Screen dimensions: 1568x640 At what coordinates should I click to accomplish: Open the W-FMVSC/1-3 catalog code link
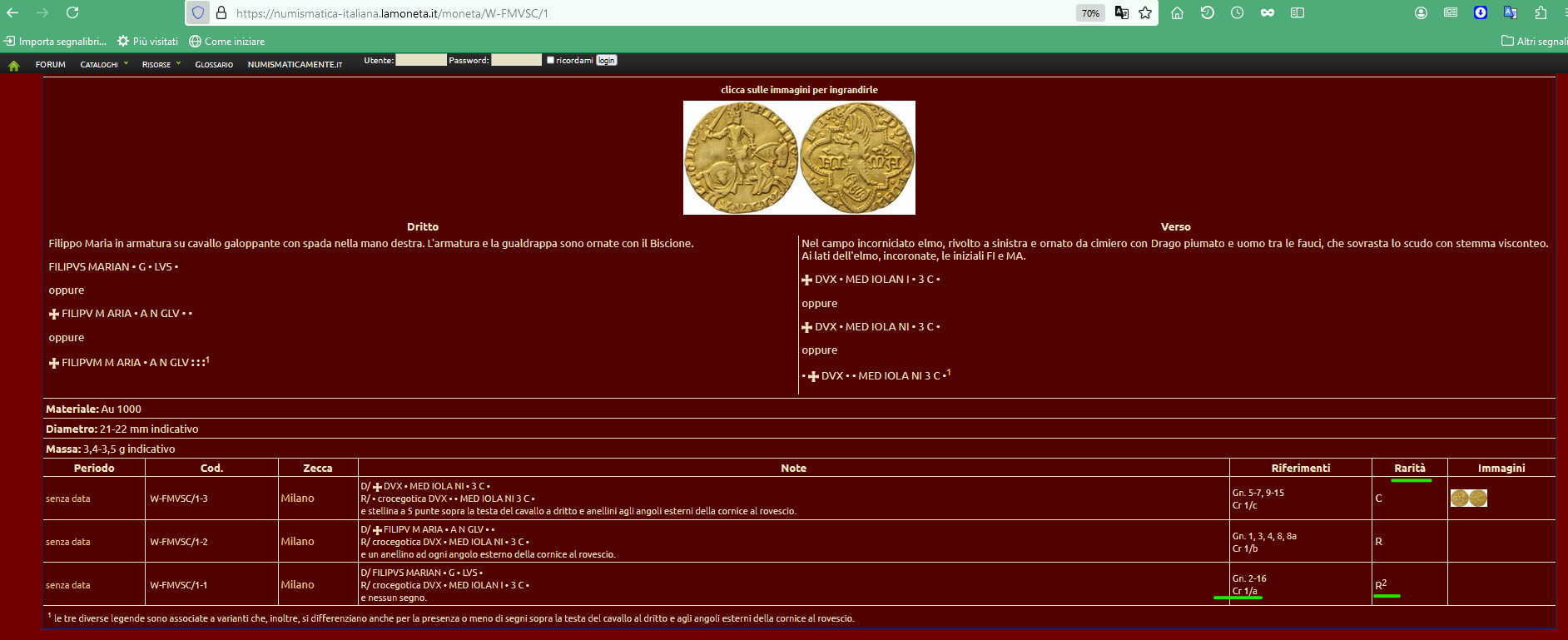click(179, 499)
